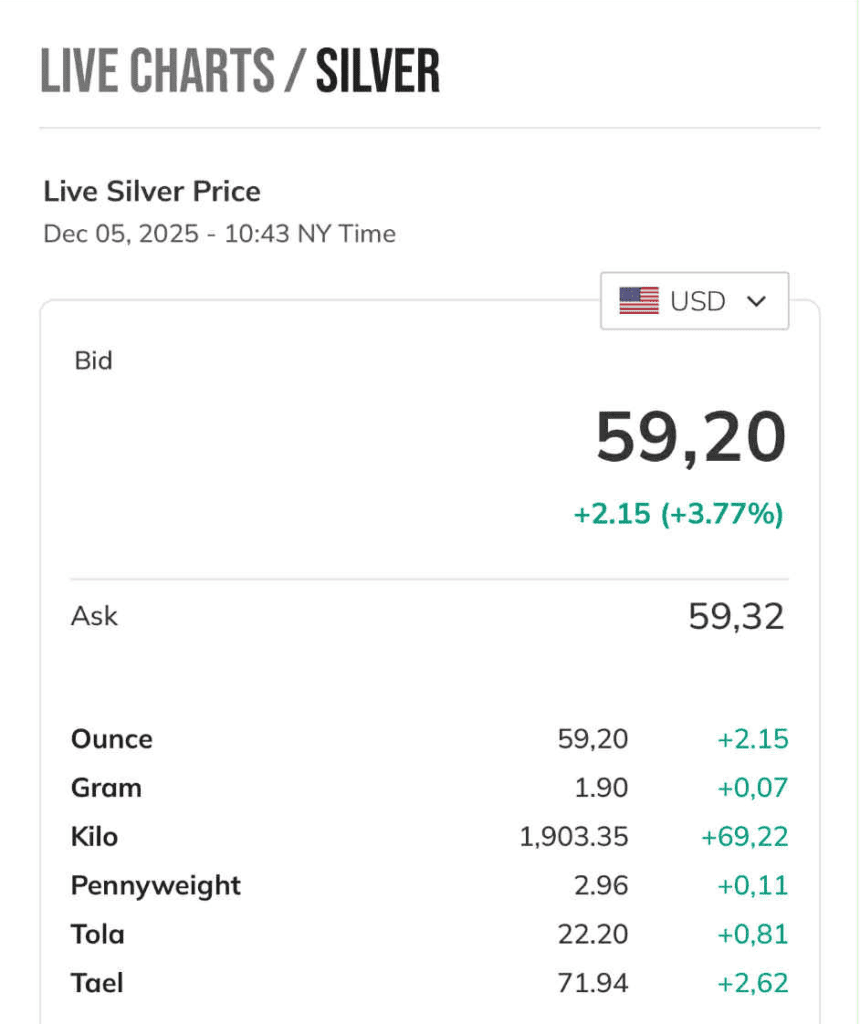Screen dimensions: 860x1024
Task: Click the Silver breadcrumb heading
Action: point(378,71)
